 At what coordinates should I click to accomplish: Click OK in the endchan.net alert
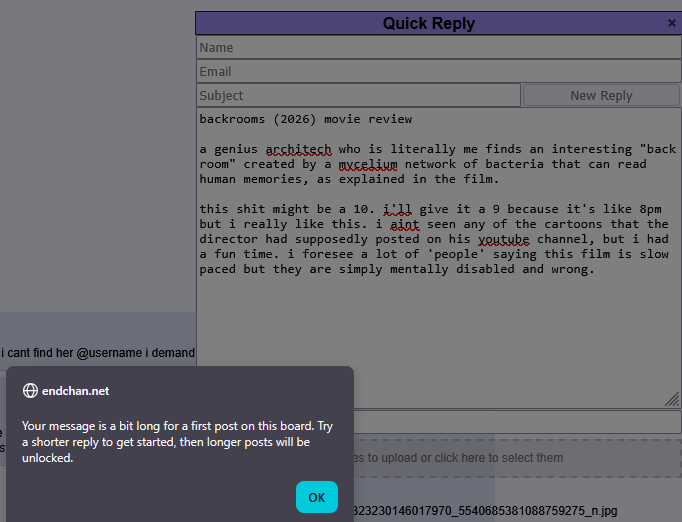coord(317,497)
